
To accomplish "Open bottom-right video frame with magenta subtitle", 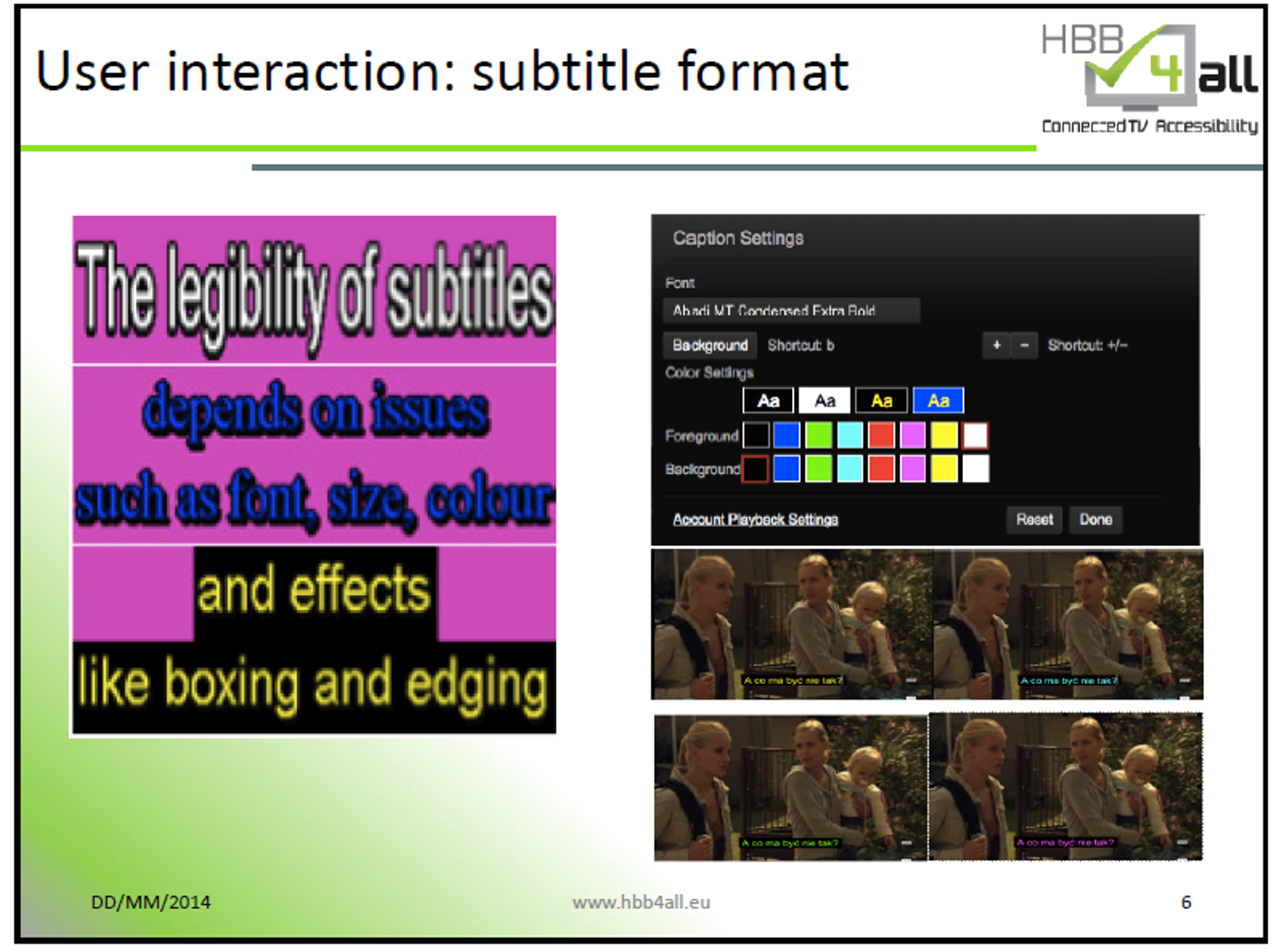I will [1066, 786].
